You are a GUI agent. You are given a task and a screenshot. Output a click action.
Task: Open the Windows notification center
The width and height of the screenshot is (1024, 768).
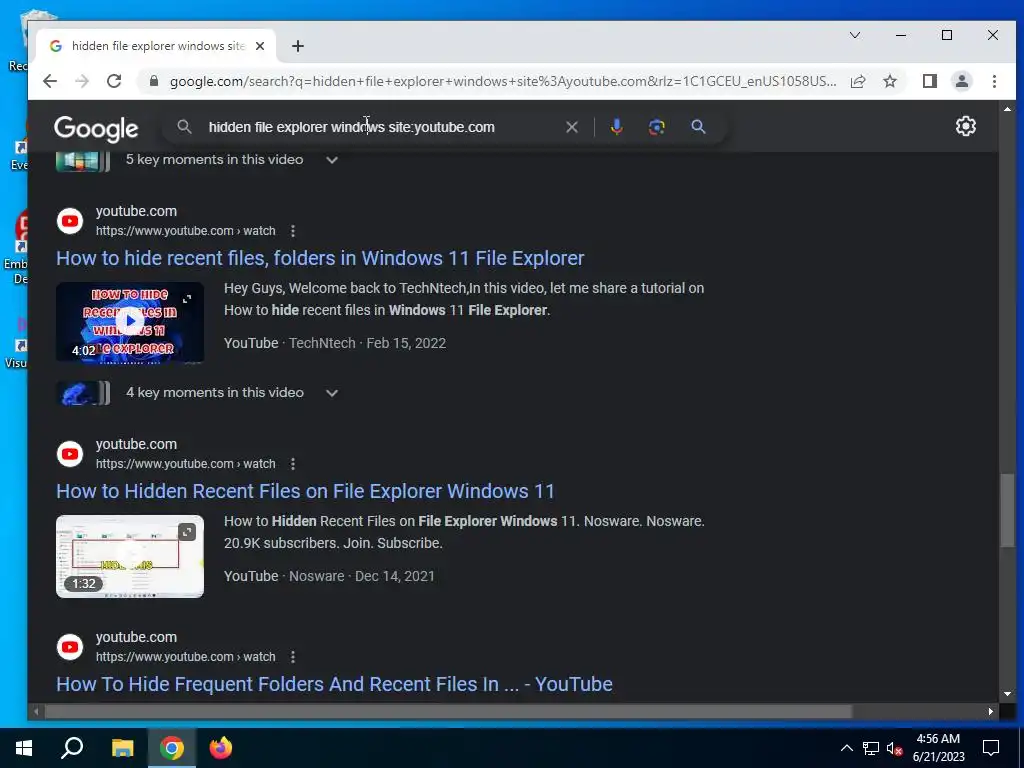click(x=991, y=748)
